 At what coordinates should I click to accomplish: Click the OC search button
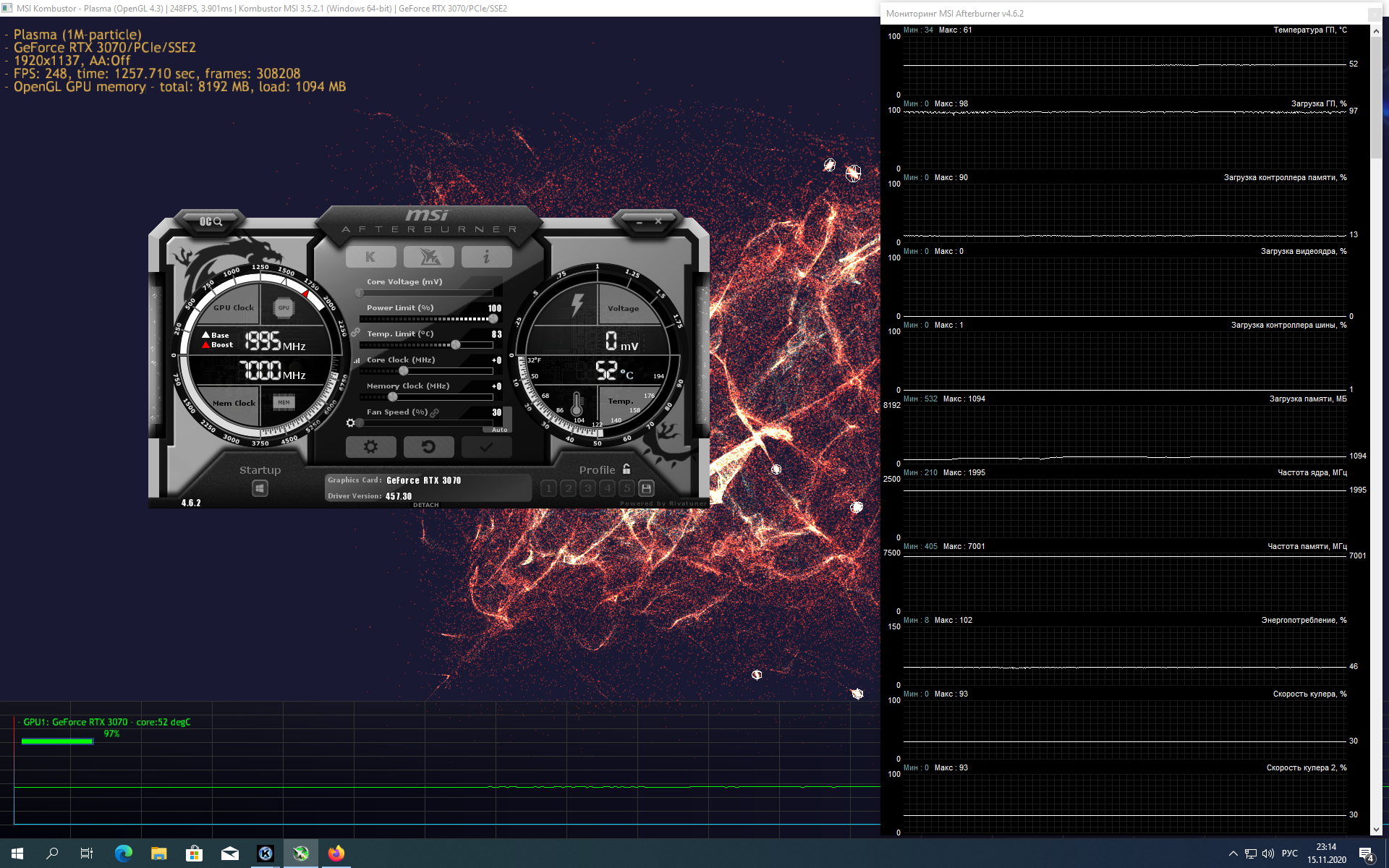pos(211,221)
